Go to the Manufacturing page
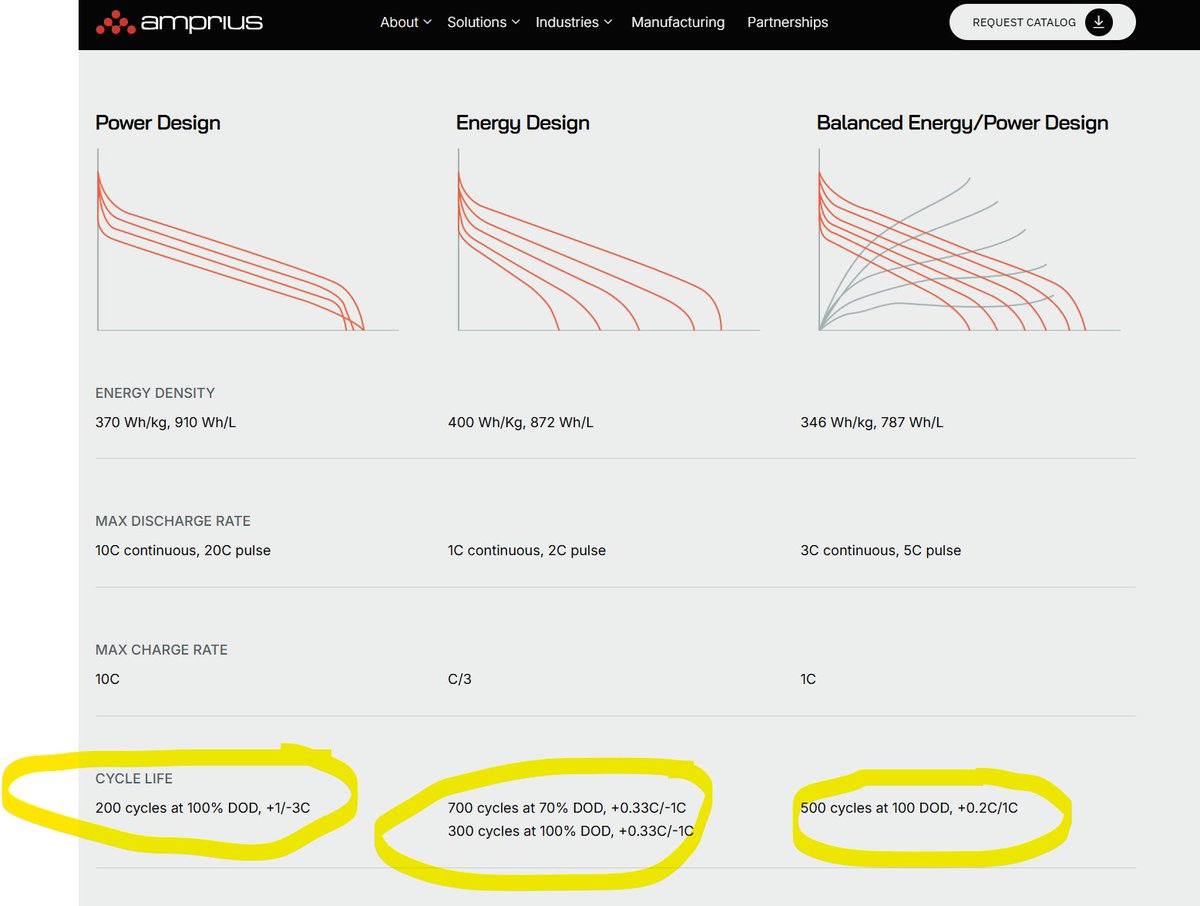Screen dimensions: 1200x906 click(678, 22)
